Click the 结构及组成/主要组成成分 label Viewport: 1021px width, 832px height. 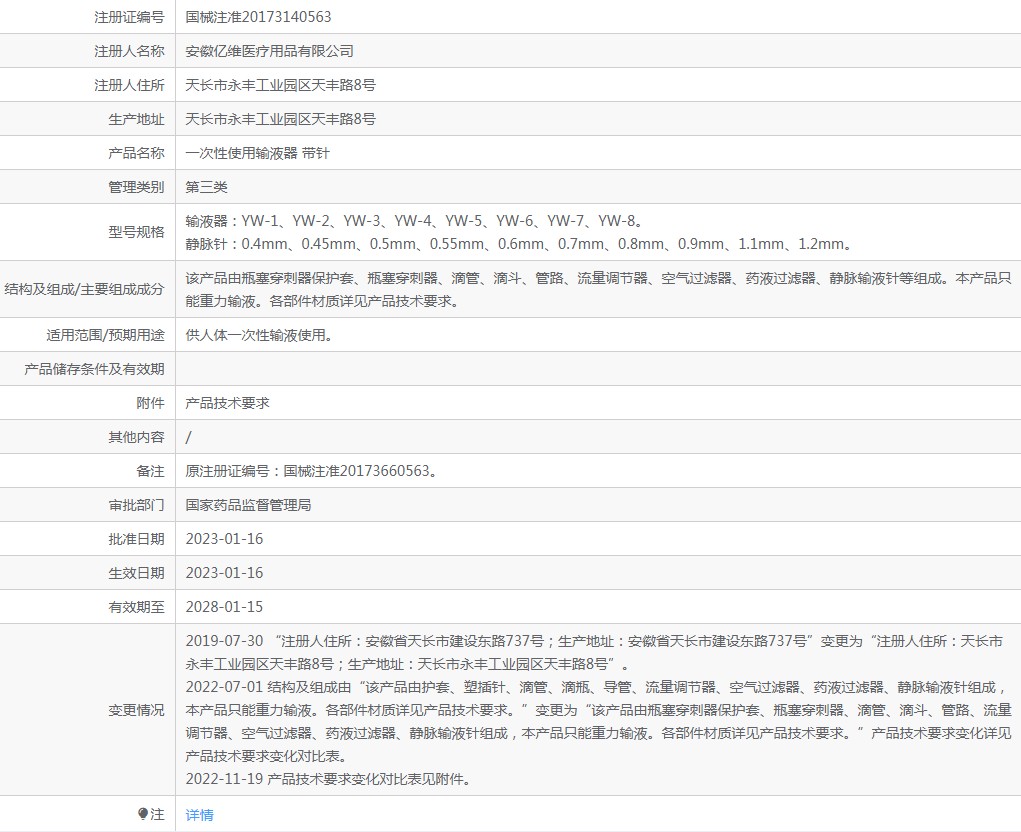(85, 290)
